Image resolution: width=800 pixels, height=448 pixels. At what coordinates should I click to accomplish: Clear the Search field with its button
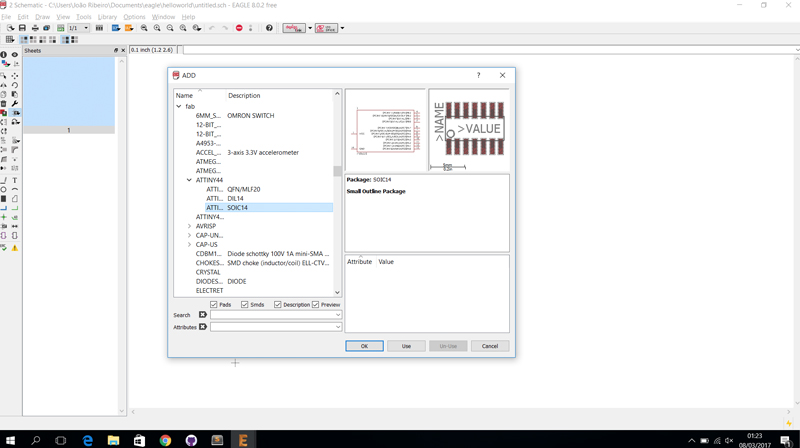203,315
